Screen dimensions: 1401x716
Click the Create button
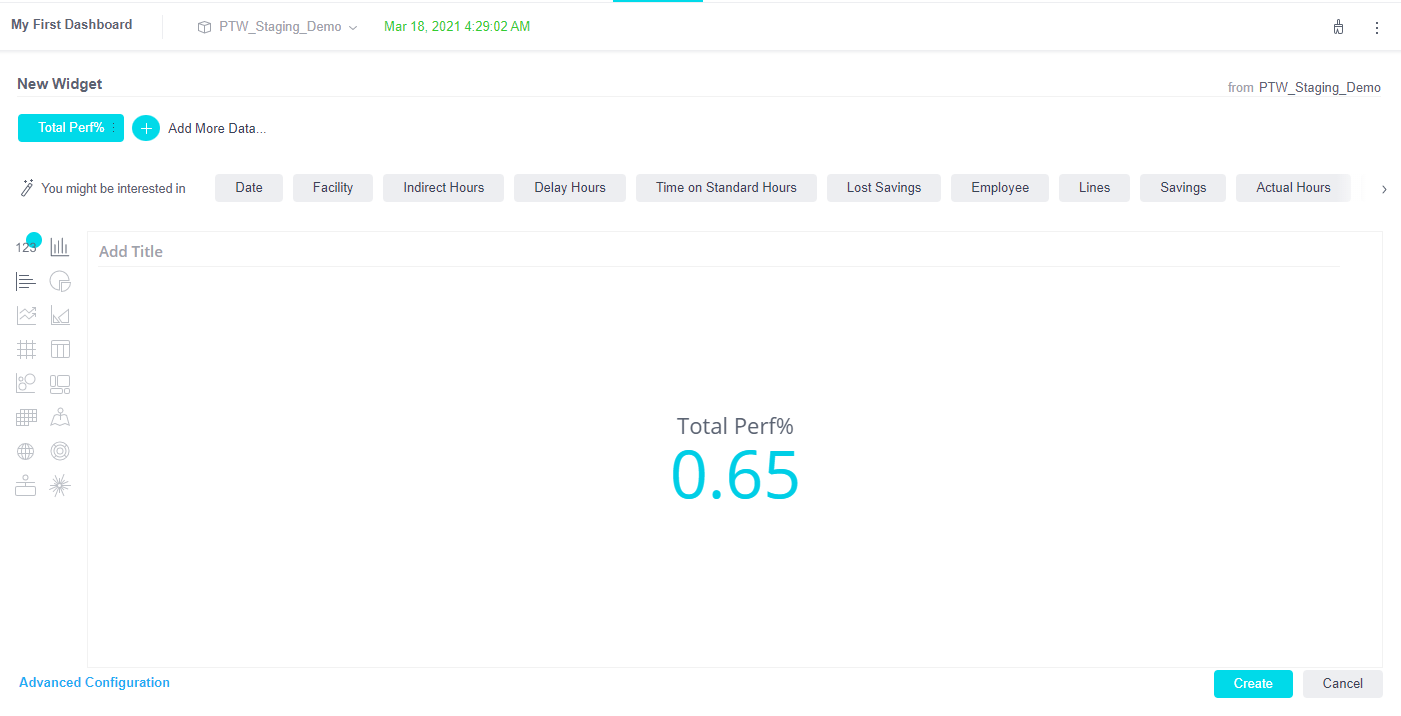tap(1252, 684)
